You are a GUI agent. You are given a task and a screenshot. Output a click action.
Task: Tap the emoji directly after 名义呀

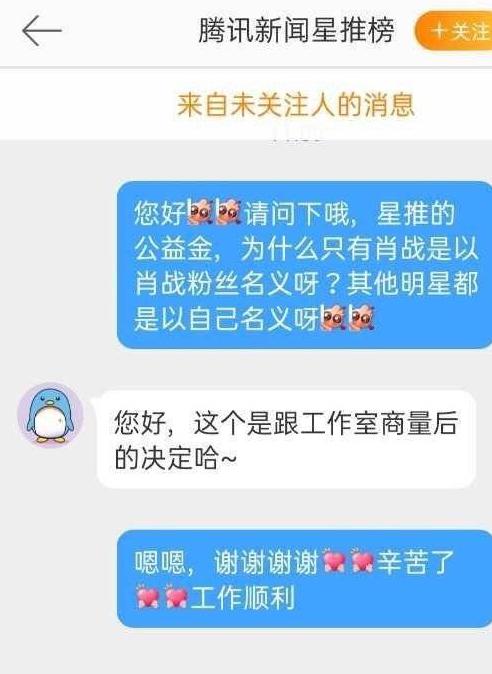[334, 318]
